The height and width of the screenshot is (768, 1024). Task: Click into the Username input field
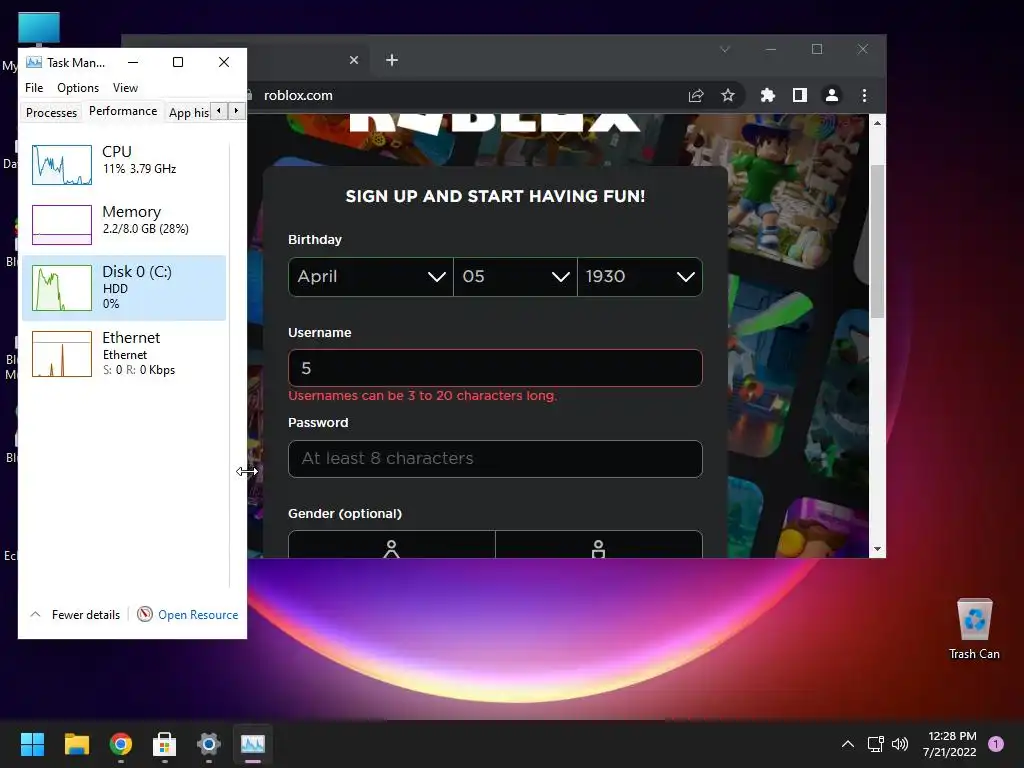point(495,368)
